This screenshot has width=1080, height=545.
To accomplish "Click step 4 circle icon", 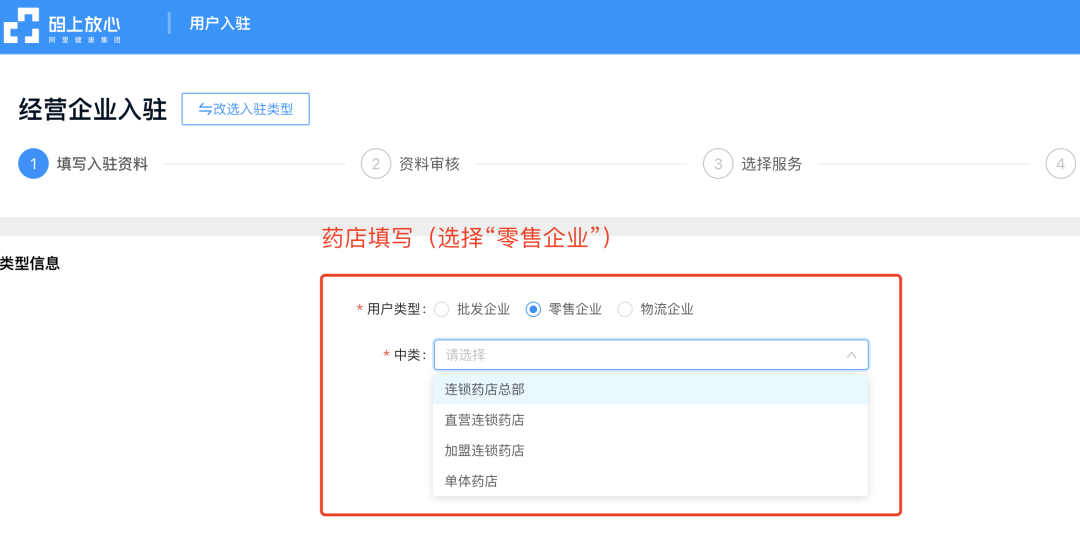I will [1061, 164].
